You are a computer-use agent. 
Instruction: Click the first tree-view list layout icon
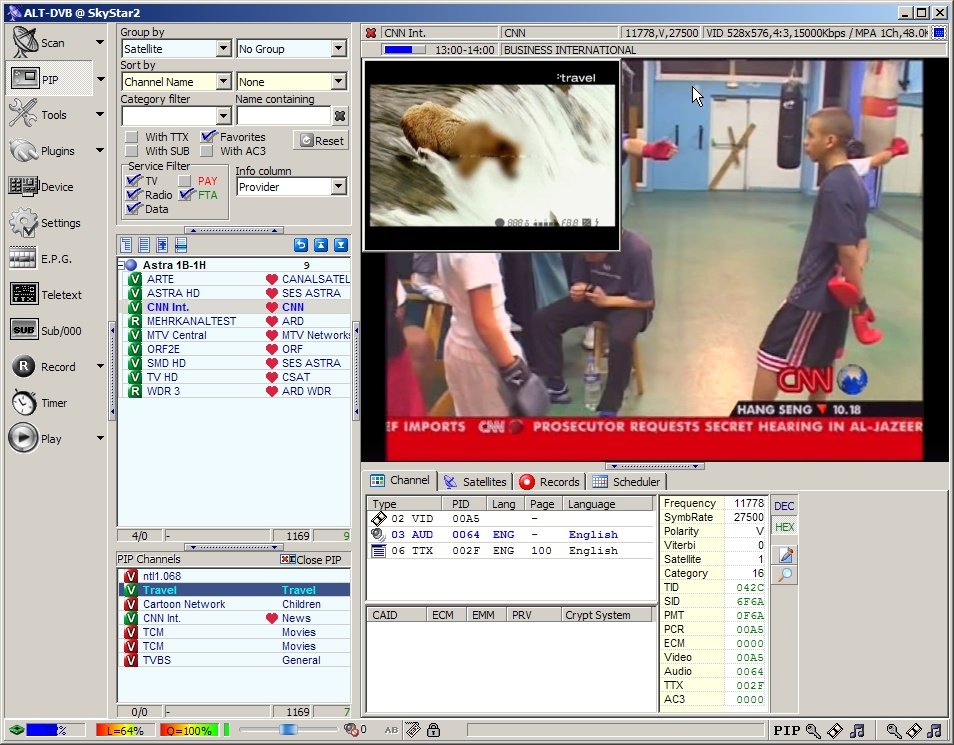pos(126,245)
